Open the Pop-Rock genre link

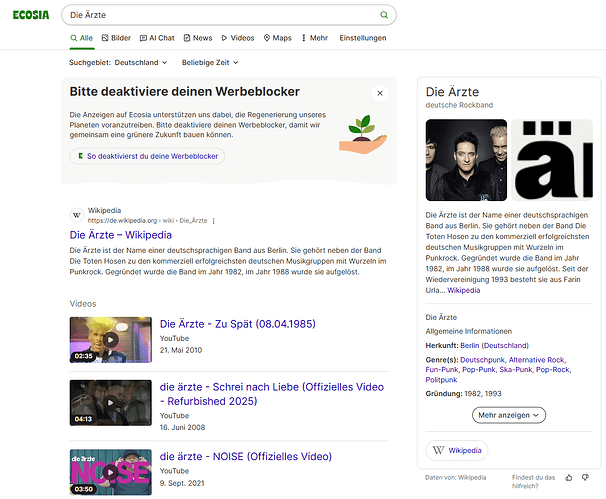553,370
